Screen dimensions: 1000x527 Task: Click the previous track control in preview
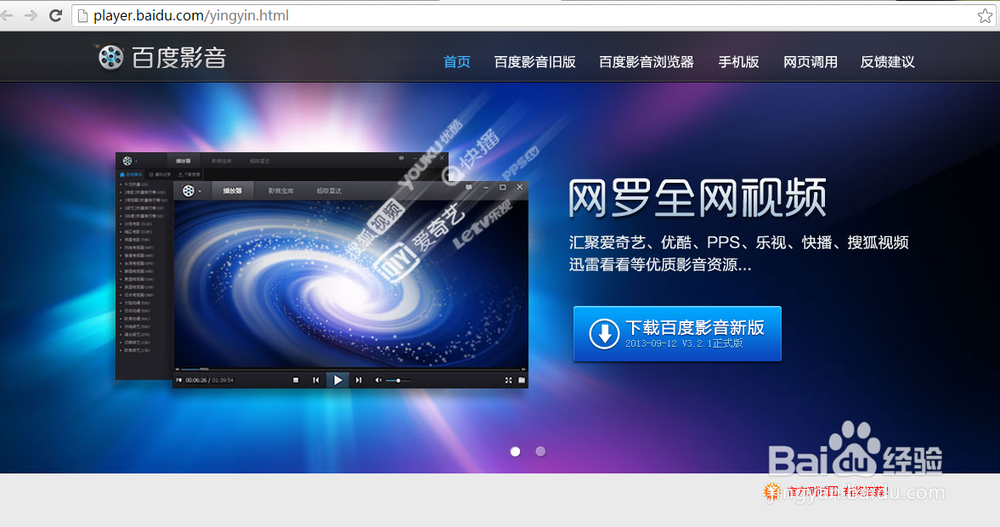[316, 380]
